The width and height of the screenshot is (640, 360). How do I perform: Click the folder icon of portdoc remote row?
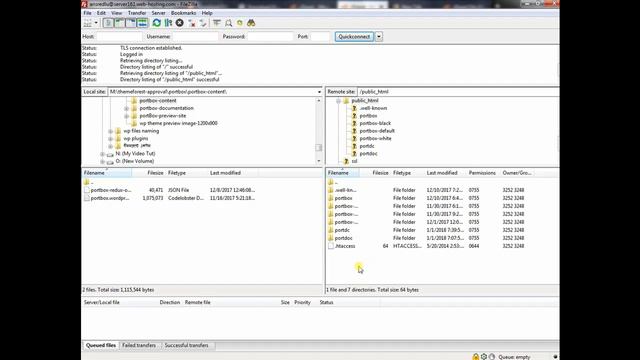[x=331, y=238]
